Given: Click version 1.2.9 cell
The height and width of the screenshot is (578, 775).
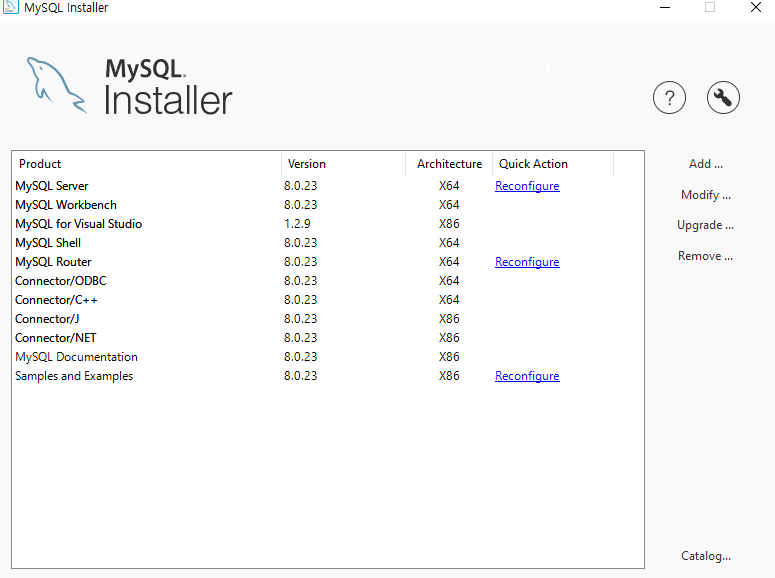Looking at the screenshot, I should pos(298,224).
